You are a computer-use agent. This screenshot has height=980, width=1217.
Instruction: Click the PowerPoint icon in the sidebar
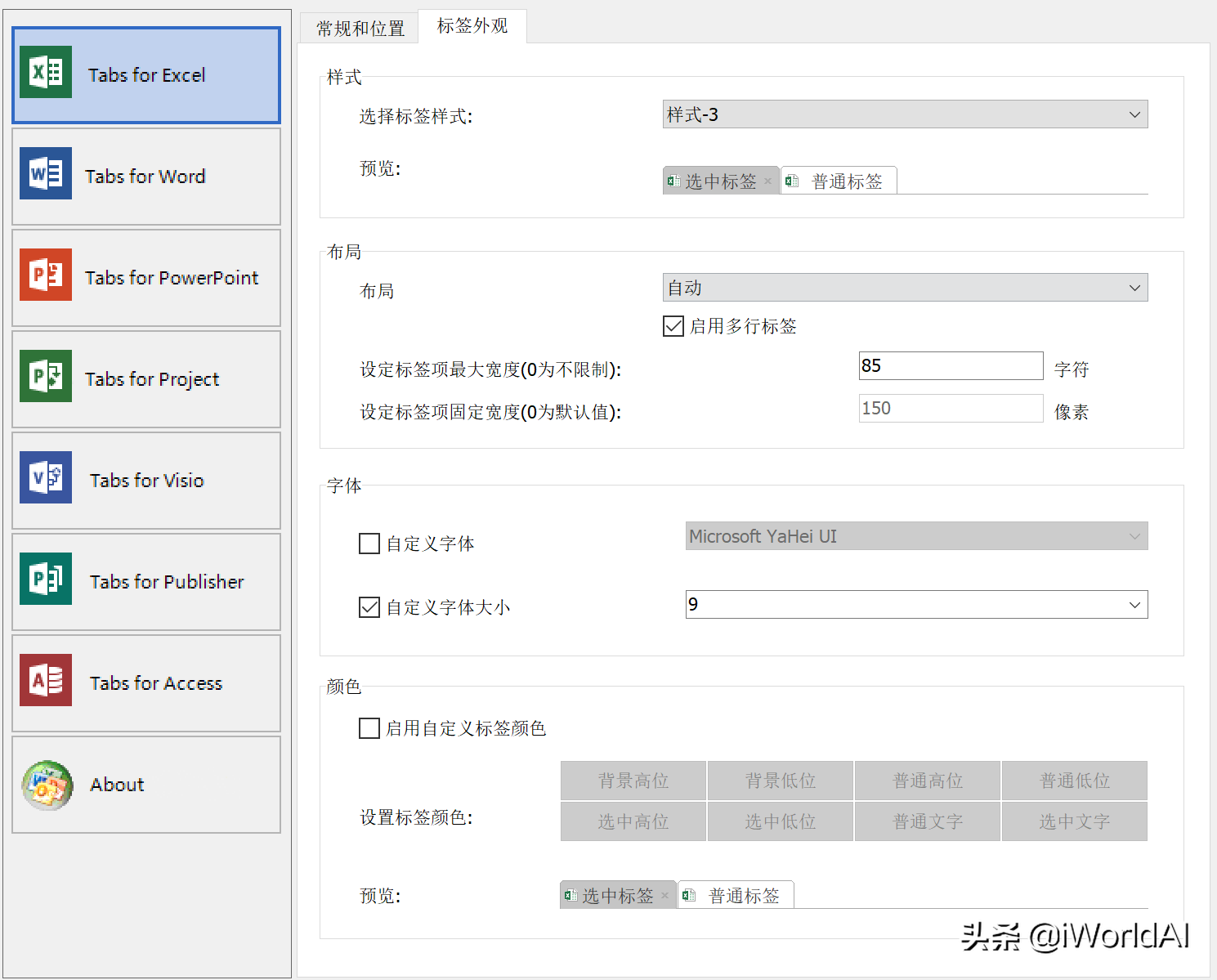point(46,275)
